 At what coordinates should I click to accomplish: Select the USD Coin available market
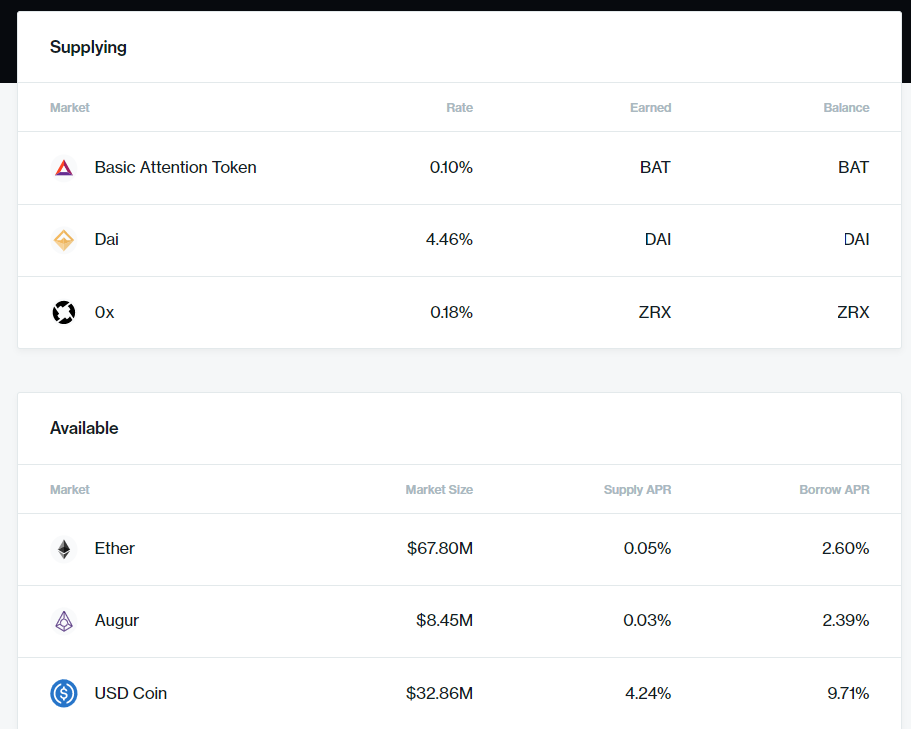click(460, 693)
